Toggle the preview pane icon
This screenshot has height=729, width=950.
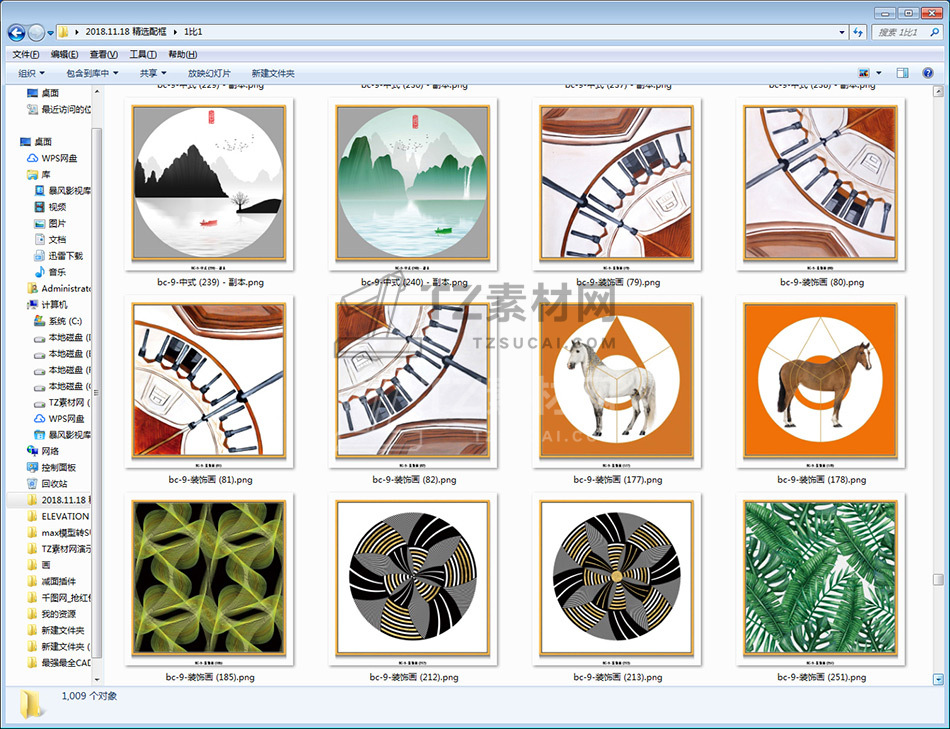[x=902, y=73]
